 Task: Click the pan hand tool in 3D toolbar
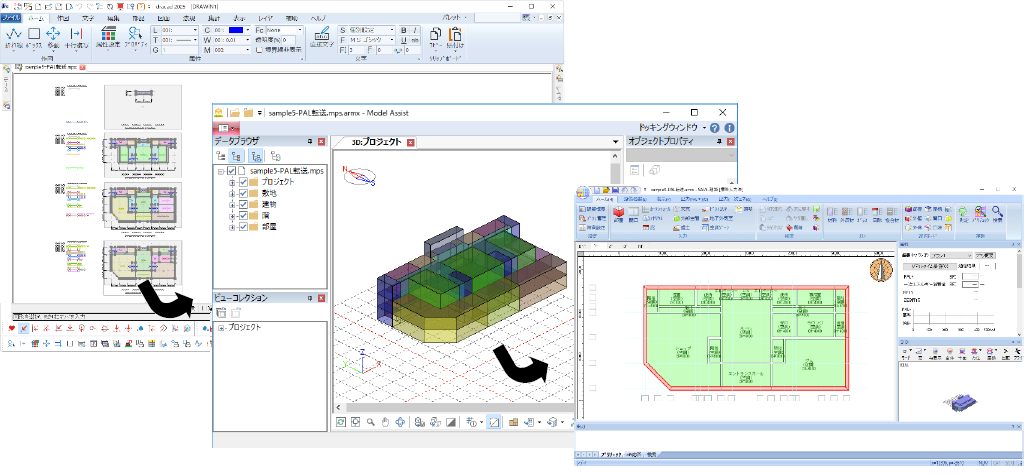[385, 423]
